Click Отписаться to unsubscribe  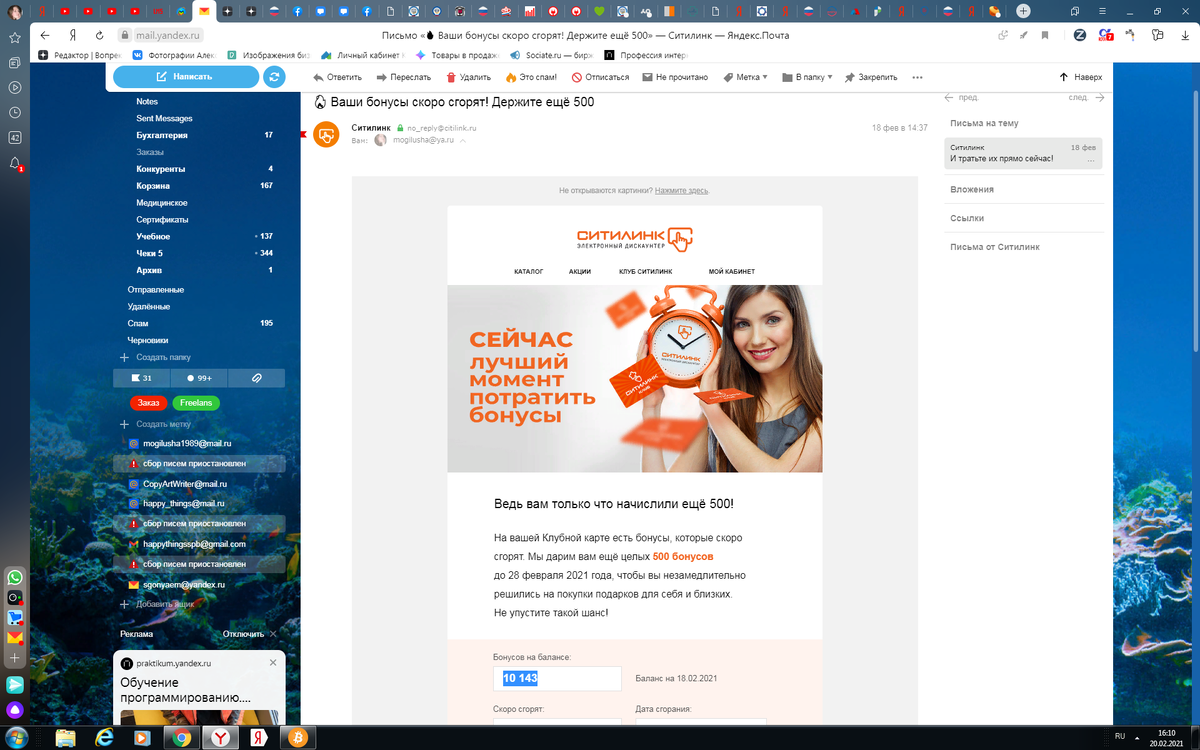(600, 77)
